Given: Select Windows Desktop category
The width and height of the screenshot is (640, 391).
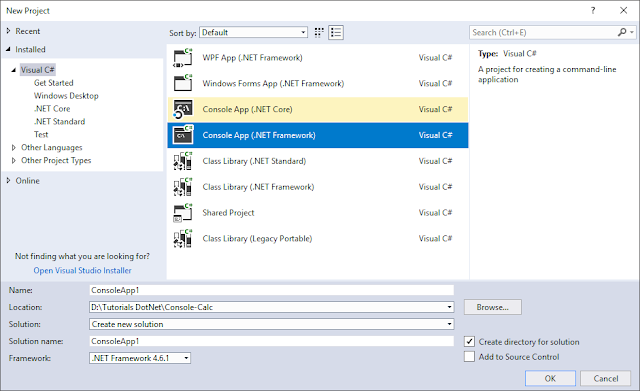Looking at the screenshot, I should pos(66,96).
